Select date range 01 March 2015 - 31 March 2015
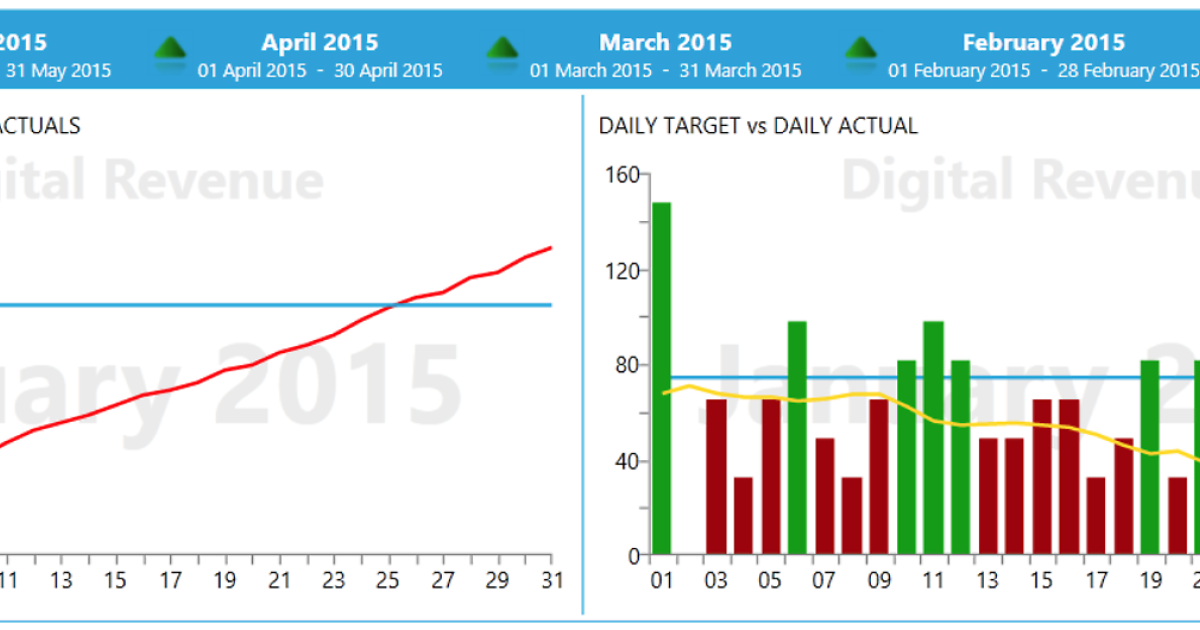Image resolution: width=1200 pixels, height=630 pixels. [x=665, y=70]
